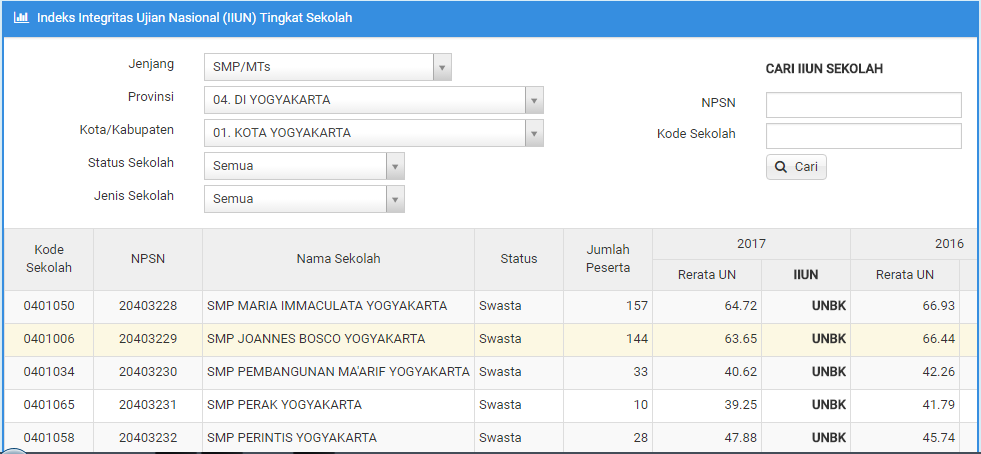This screenshot has height=454, width=981.
Task: Click the Cari search button
Action: (x=796, y=167)
